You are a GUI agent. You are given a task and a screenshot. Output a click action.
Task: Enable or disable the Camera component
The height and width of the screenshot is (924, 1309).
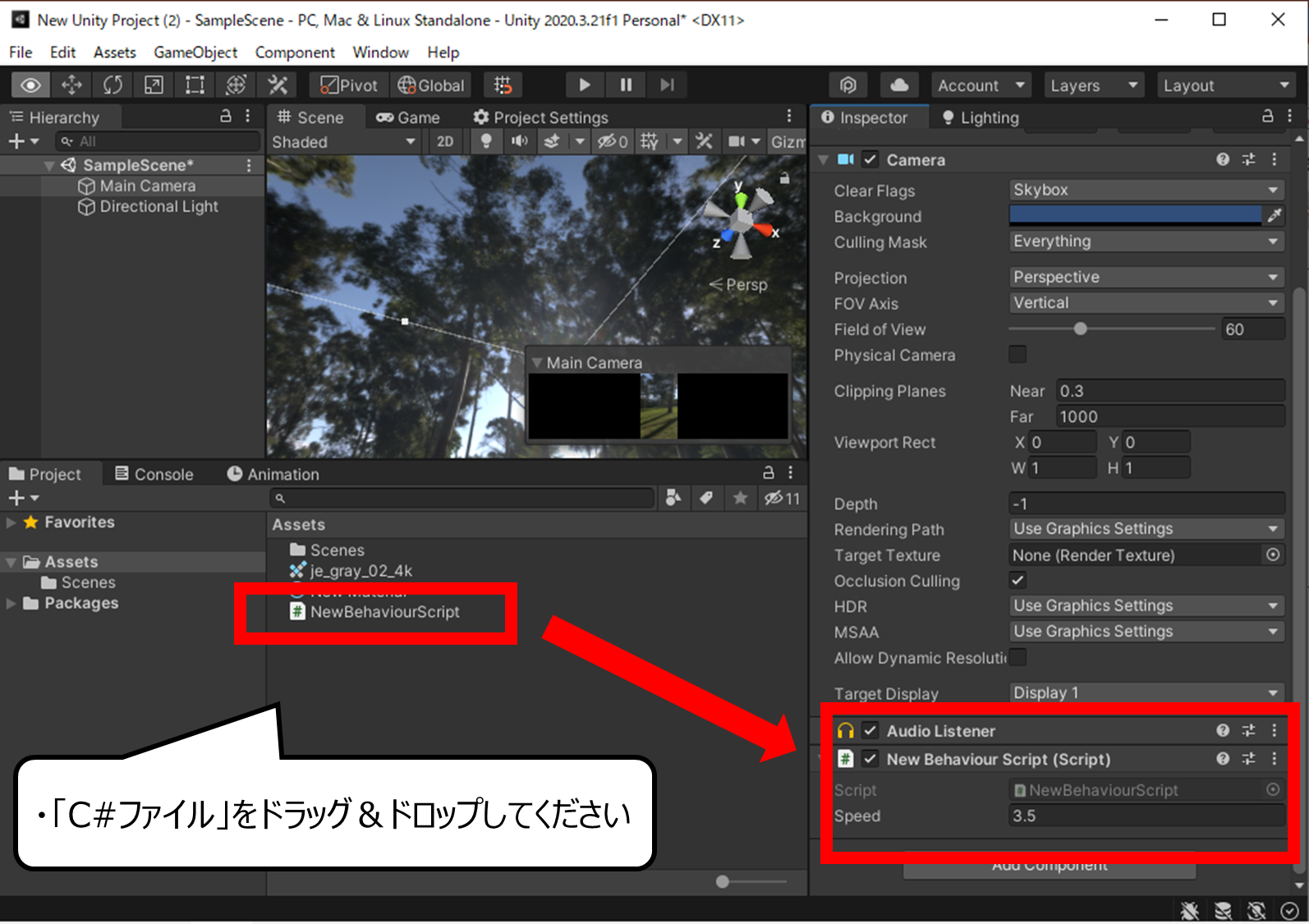click(870, 159)
